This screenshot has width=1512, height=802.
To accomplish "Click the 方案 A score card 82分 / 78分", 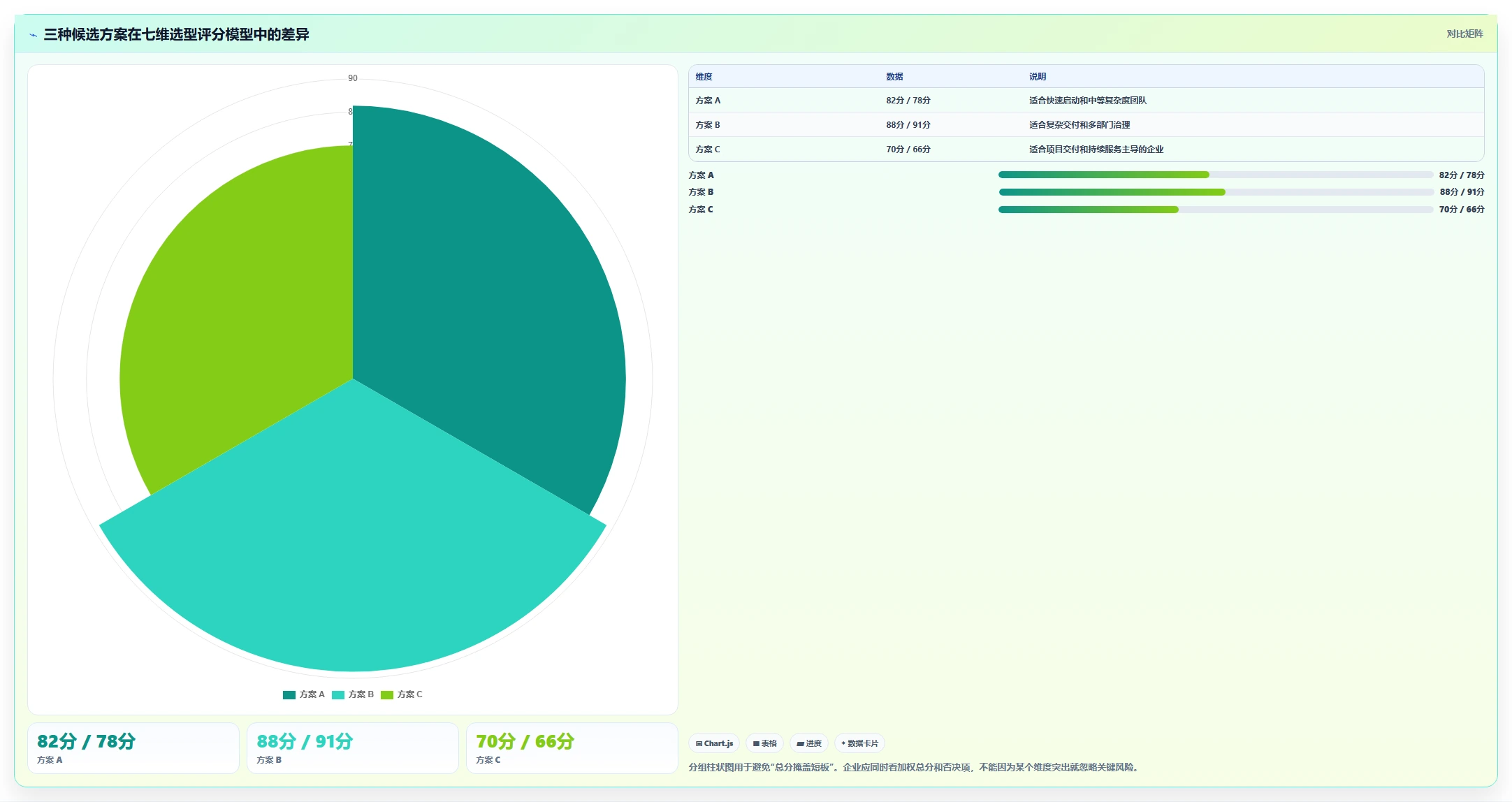I will pos(133,748).
